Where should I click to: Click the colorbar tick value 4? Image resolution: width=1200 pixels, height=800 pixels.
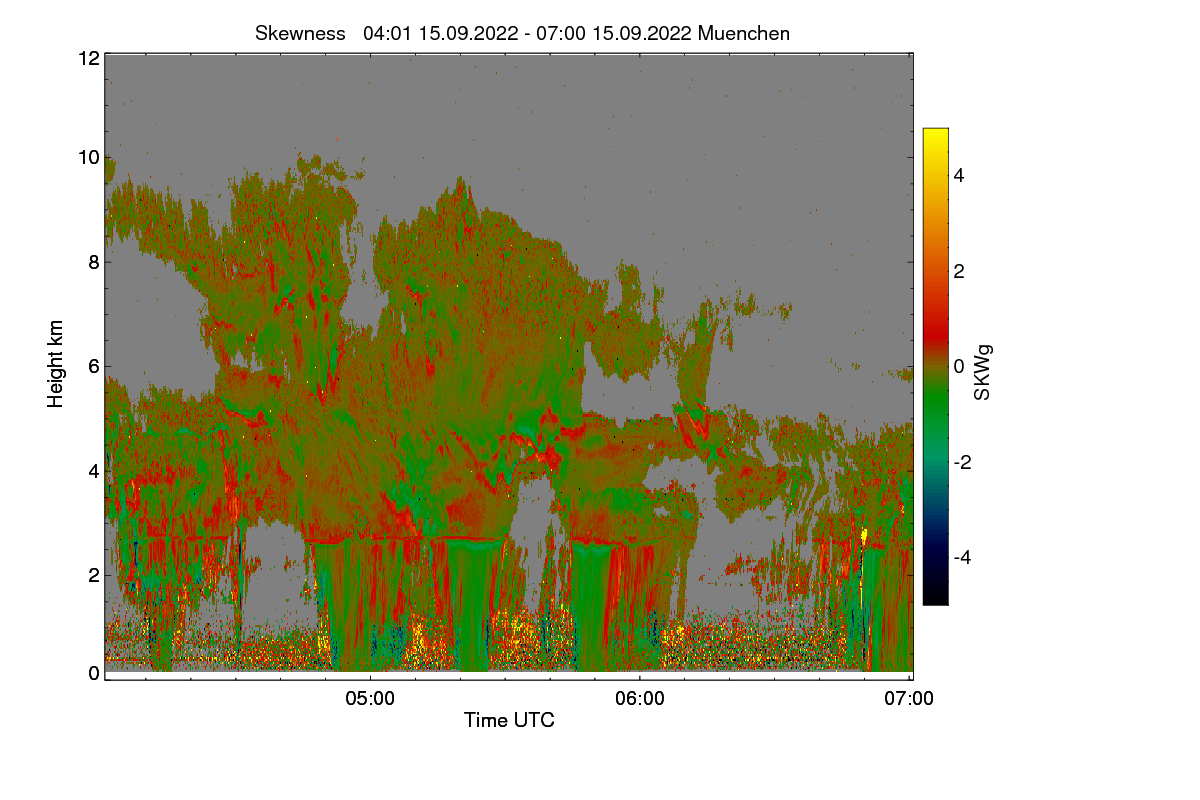(959, 175)
